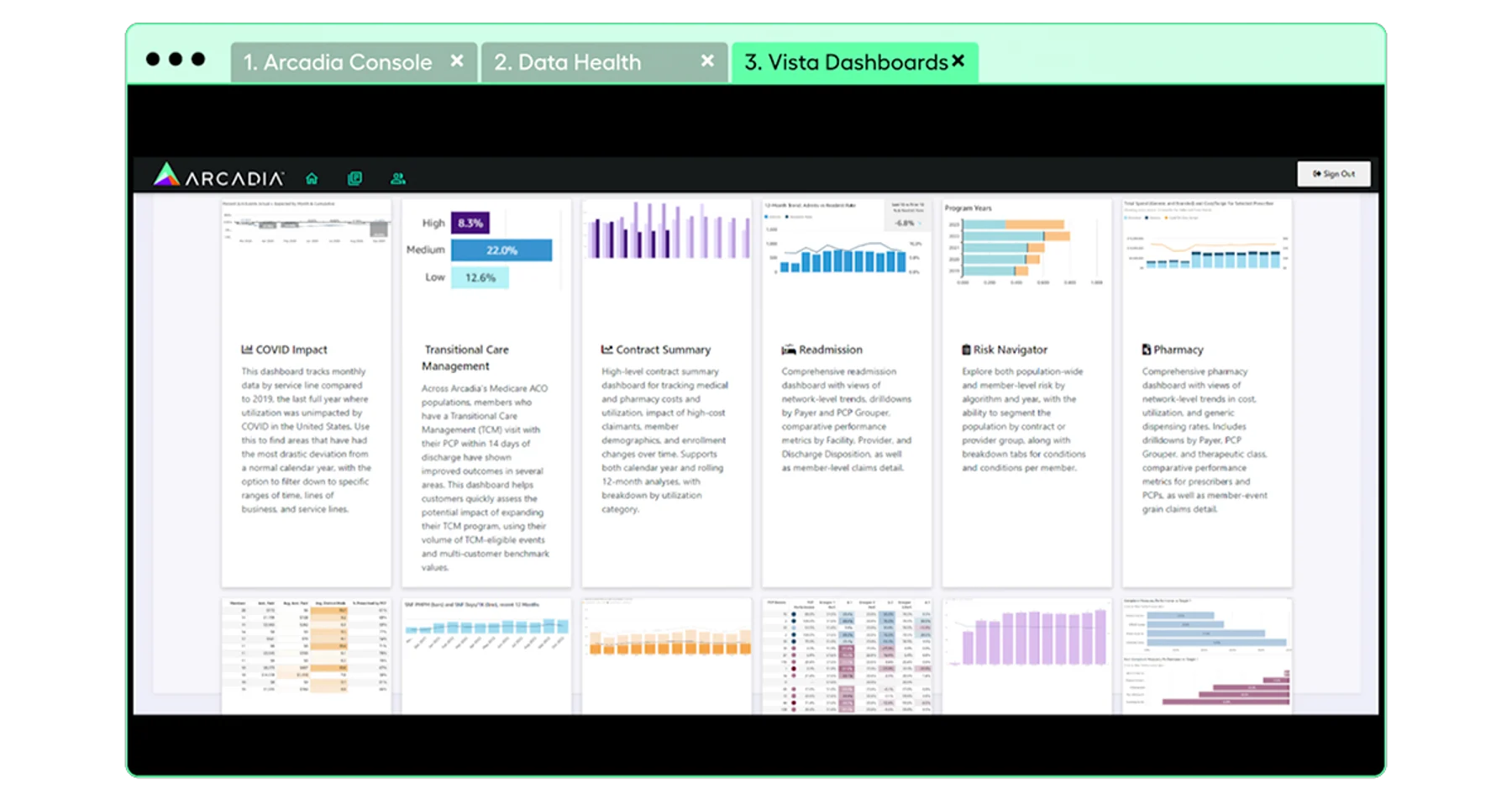Click the bed icon beside Readmission

[788, 350]
